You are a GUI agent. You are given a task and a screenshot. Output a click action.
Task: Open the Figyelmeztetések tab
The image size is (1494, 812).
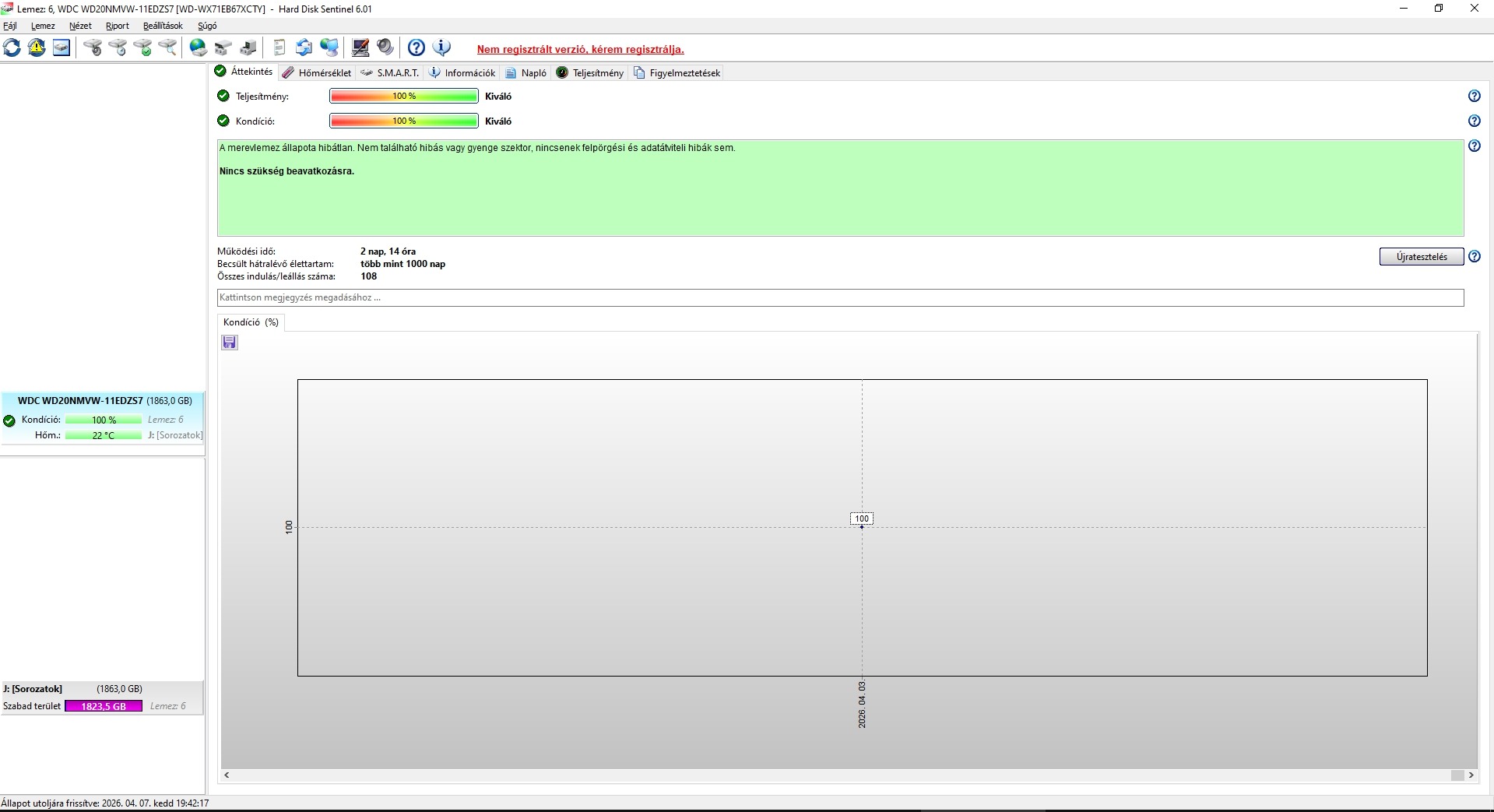(677, 72)
